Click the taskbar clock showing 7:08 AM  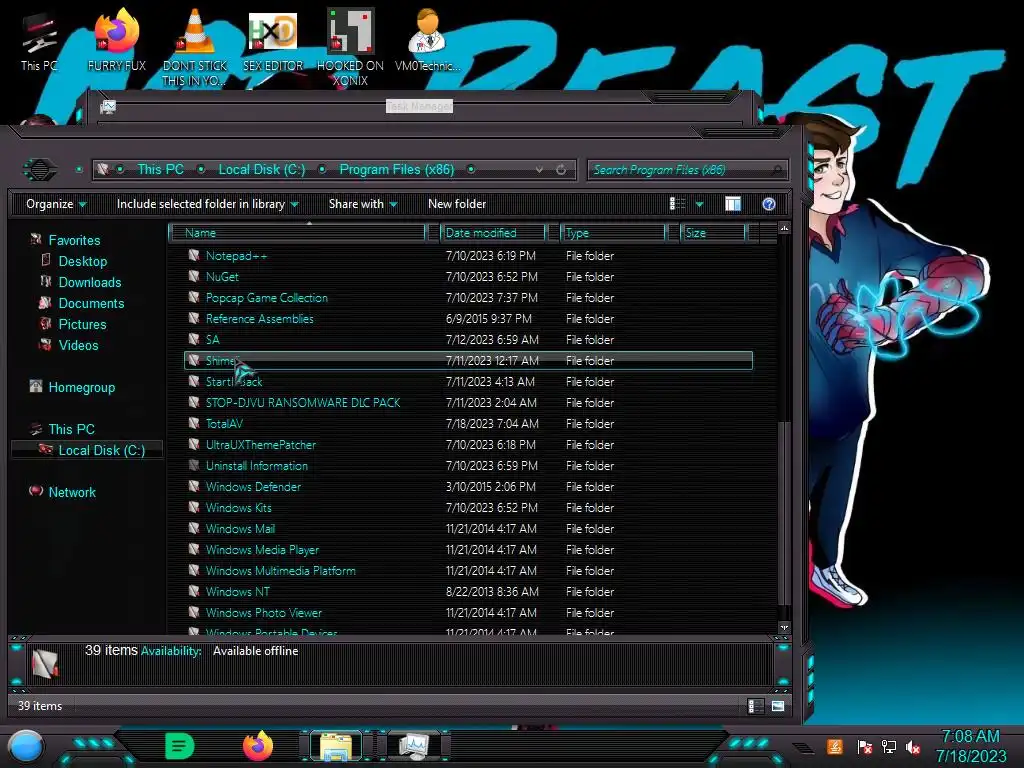pyautogui.click(x=971, y=746)
